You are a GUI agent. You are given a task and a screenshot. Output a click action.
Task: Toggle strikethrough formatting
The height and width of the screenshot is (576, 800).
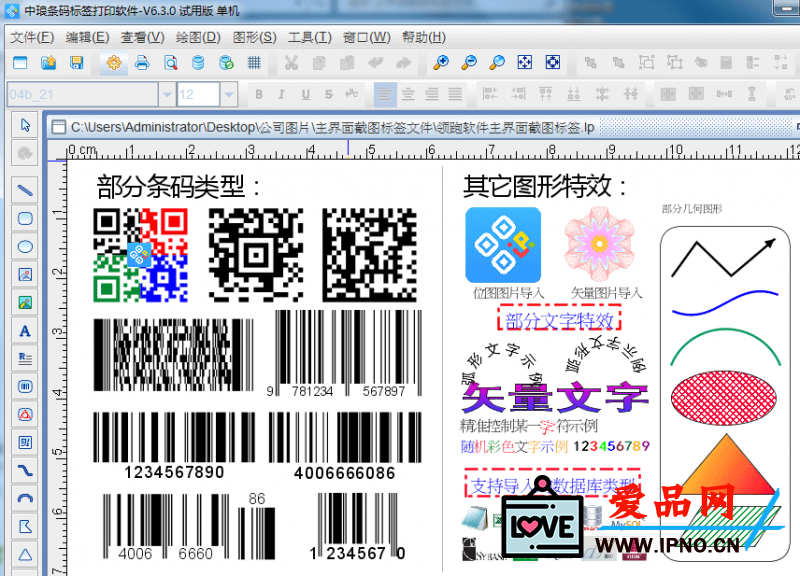[329, 94]
